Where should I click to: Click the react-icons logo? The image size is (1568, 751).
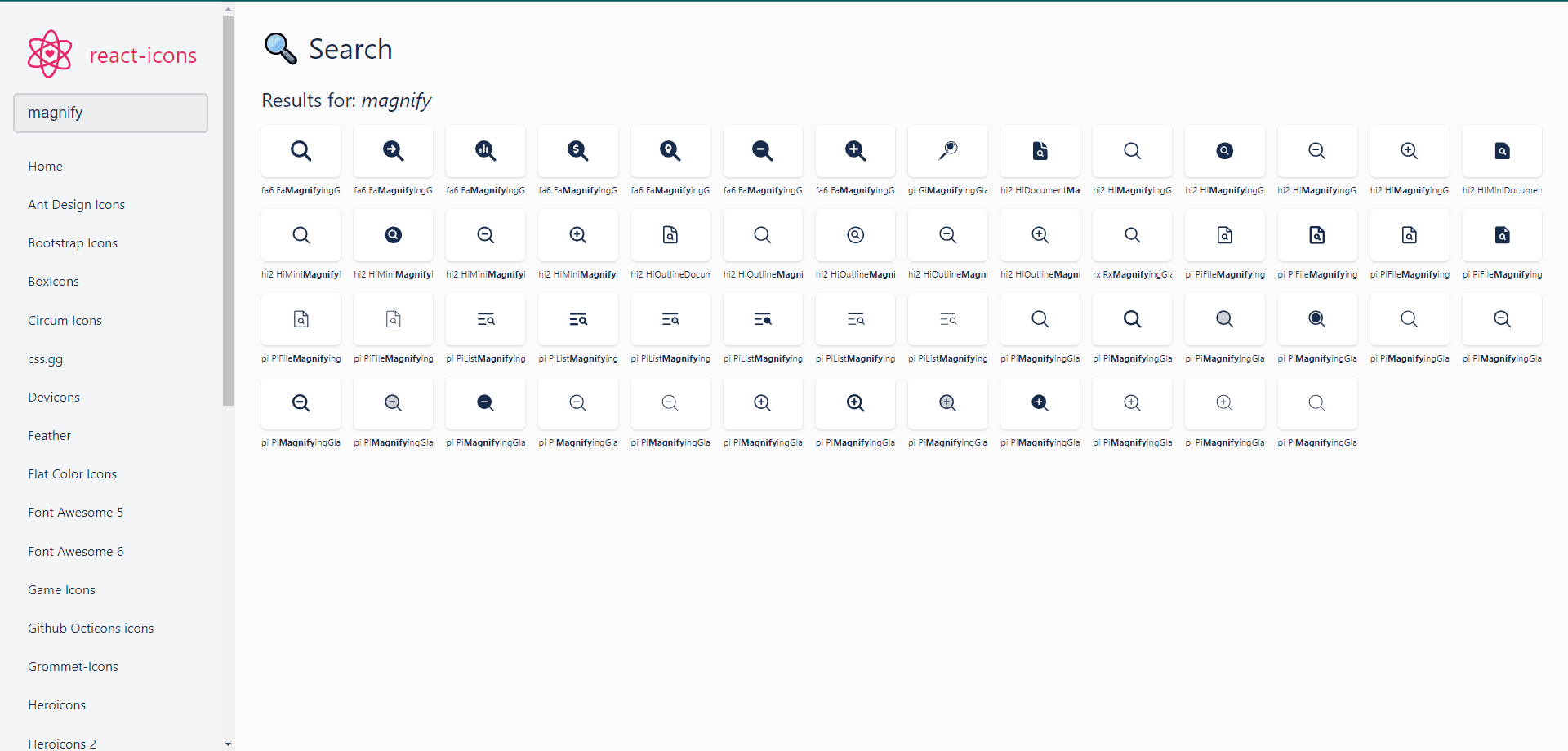pos(112,55)
